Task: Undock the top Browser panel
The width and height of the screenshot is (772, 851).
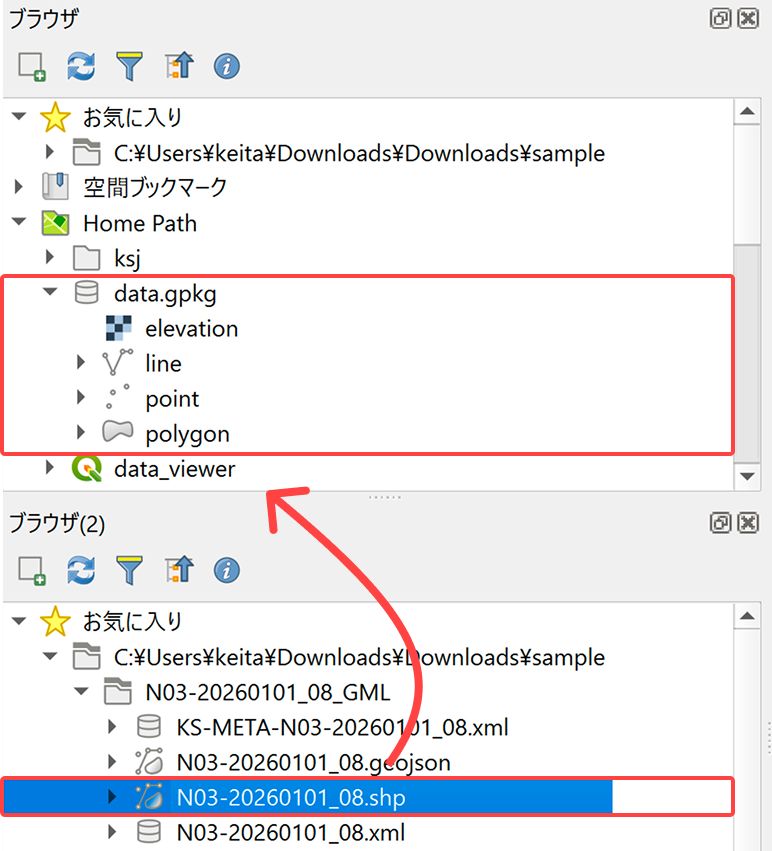Action: (x=720, y=19)
